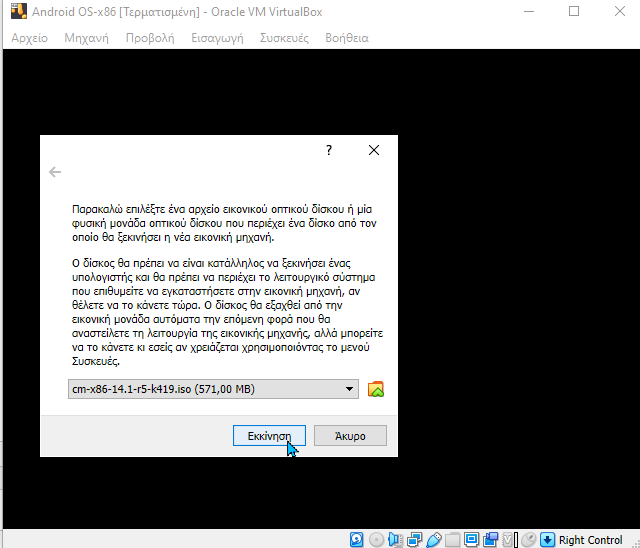Open the Αρχείο menu
Viewport: 640px width, 548px height.
click(x=29, y=38)
